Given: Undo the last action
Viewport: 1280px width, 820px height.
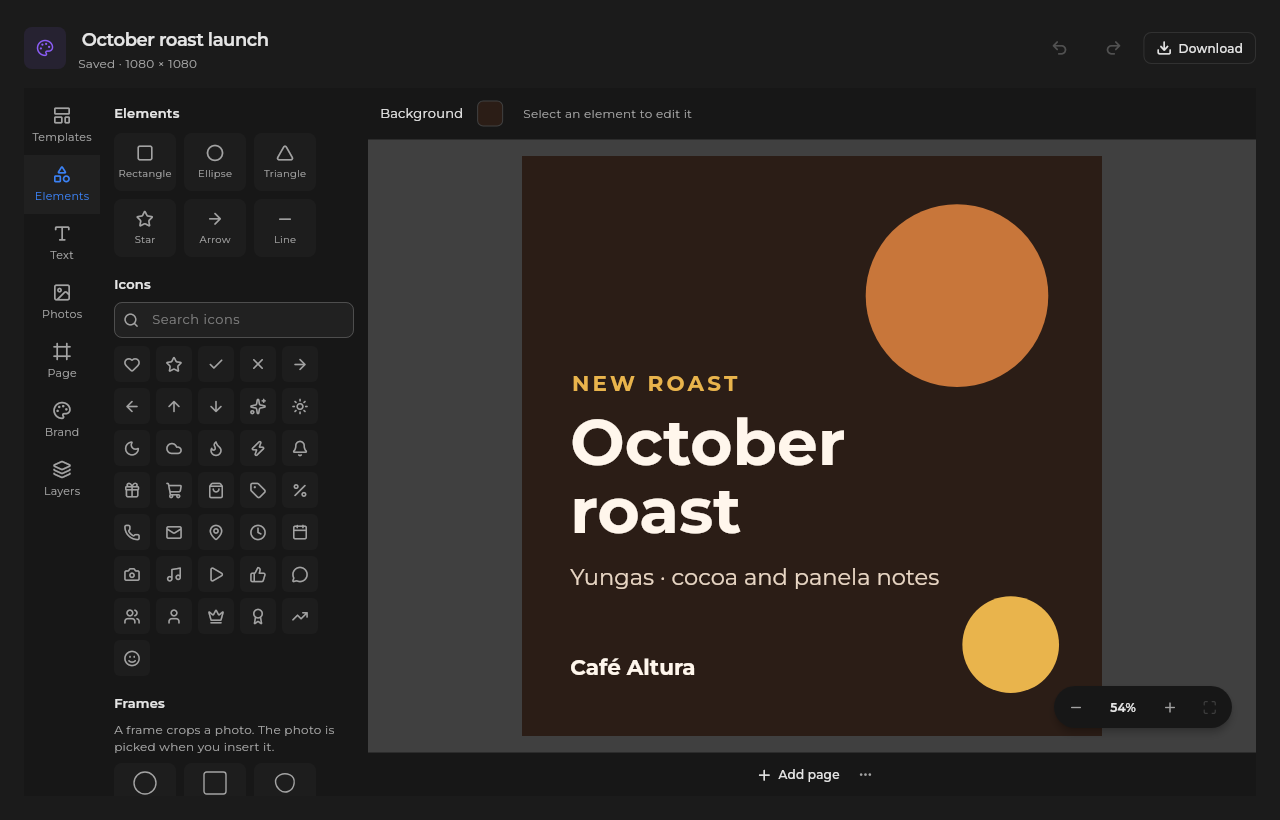Looking at the screenshot, I should coord(1060,48).
